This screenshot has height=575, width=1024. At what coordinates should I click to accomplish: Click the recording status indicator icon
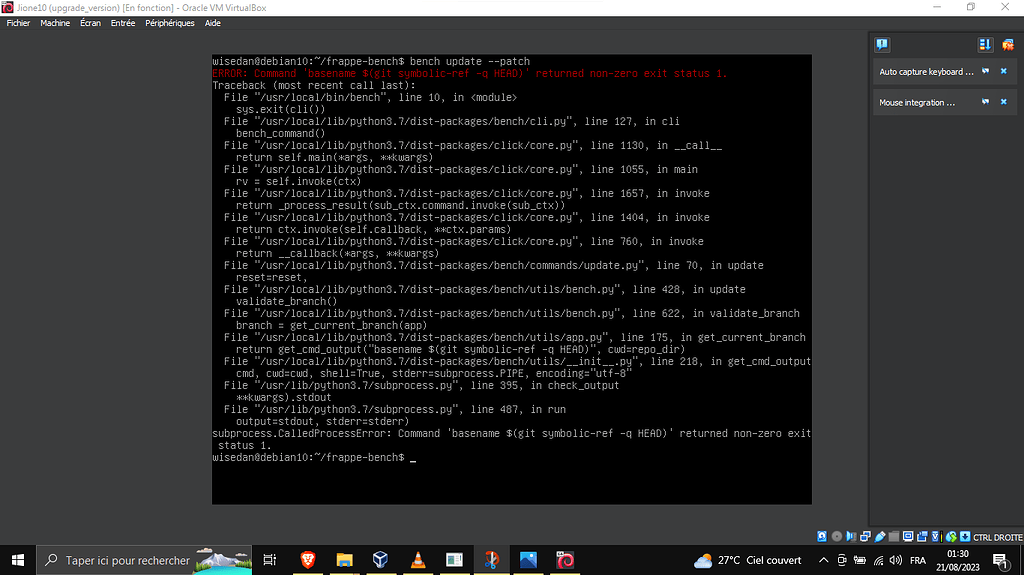coord(923,536)
